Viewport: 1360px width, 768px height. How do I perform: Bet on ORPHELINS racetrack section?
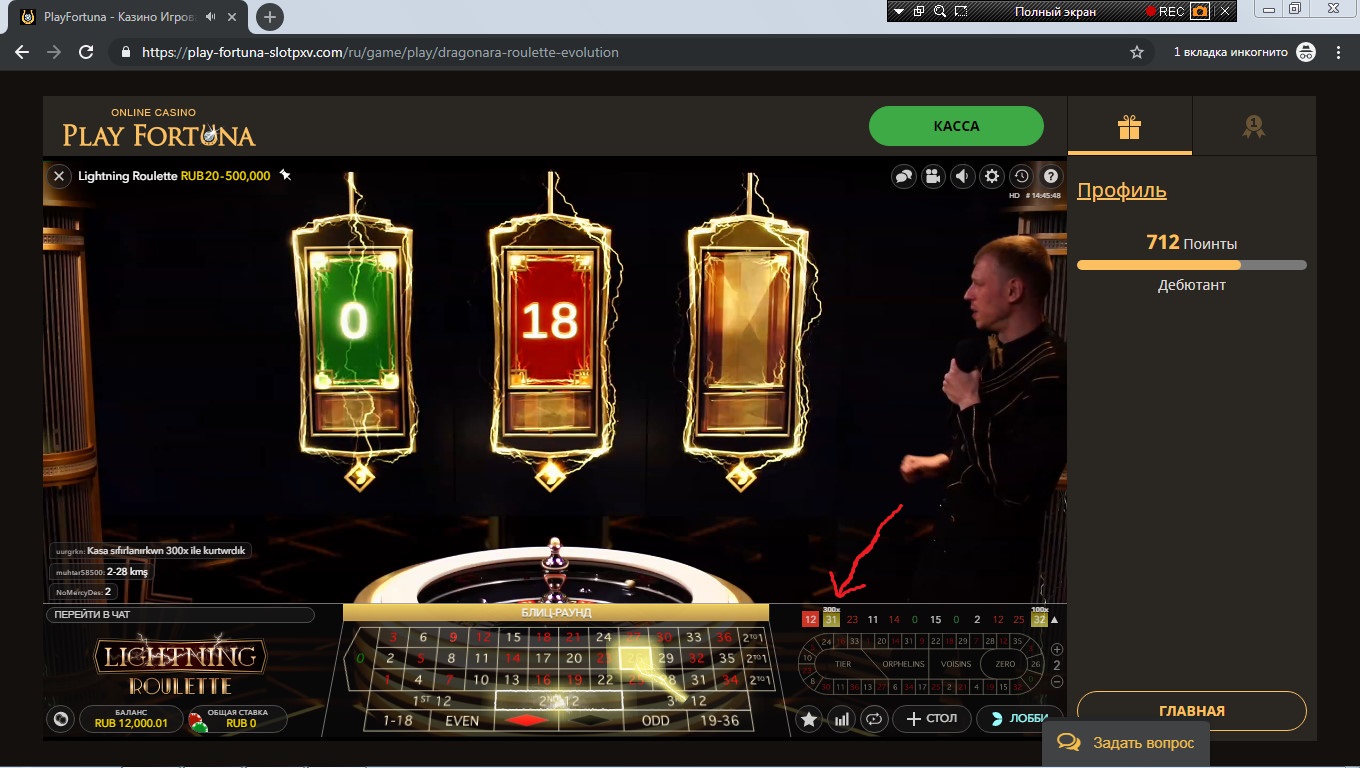(x=904, y=664)
